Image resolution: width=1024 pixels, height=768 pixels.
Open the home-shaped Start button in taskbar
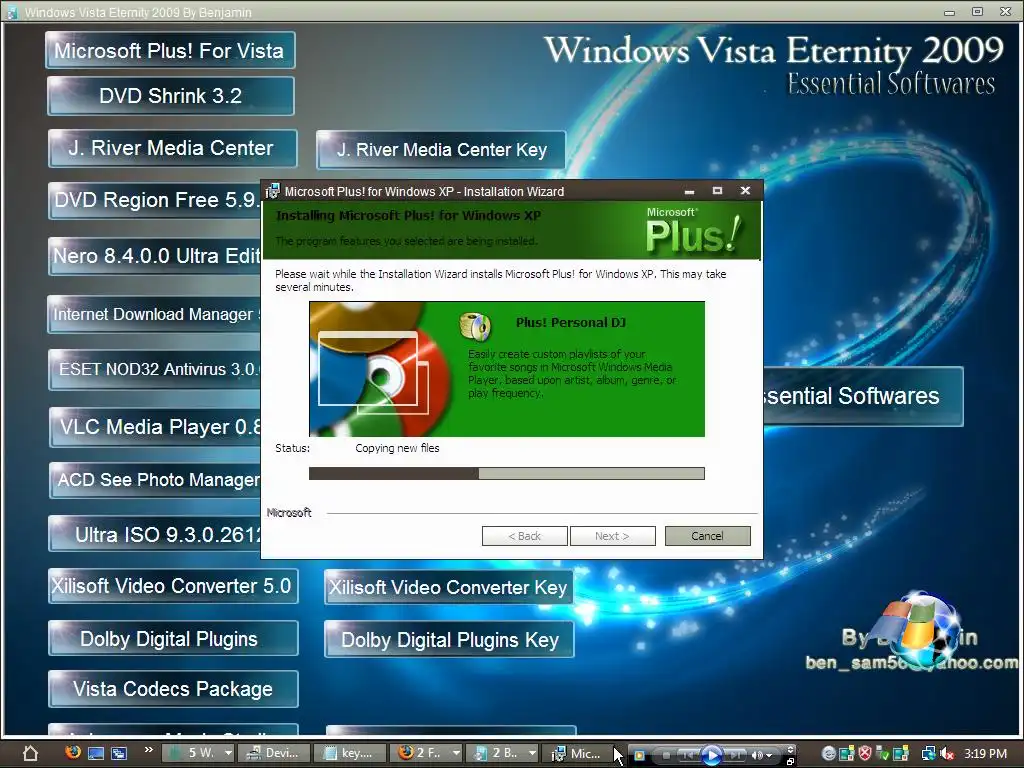point(30,753)
